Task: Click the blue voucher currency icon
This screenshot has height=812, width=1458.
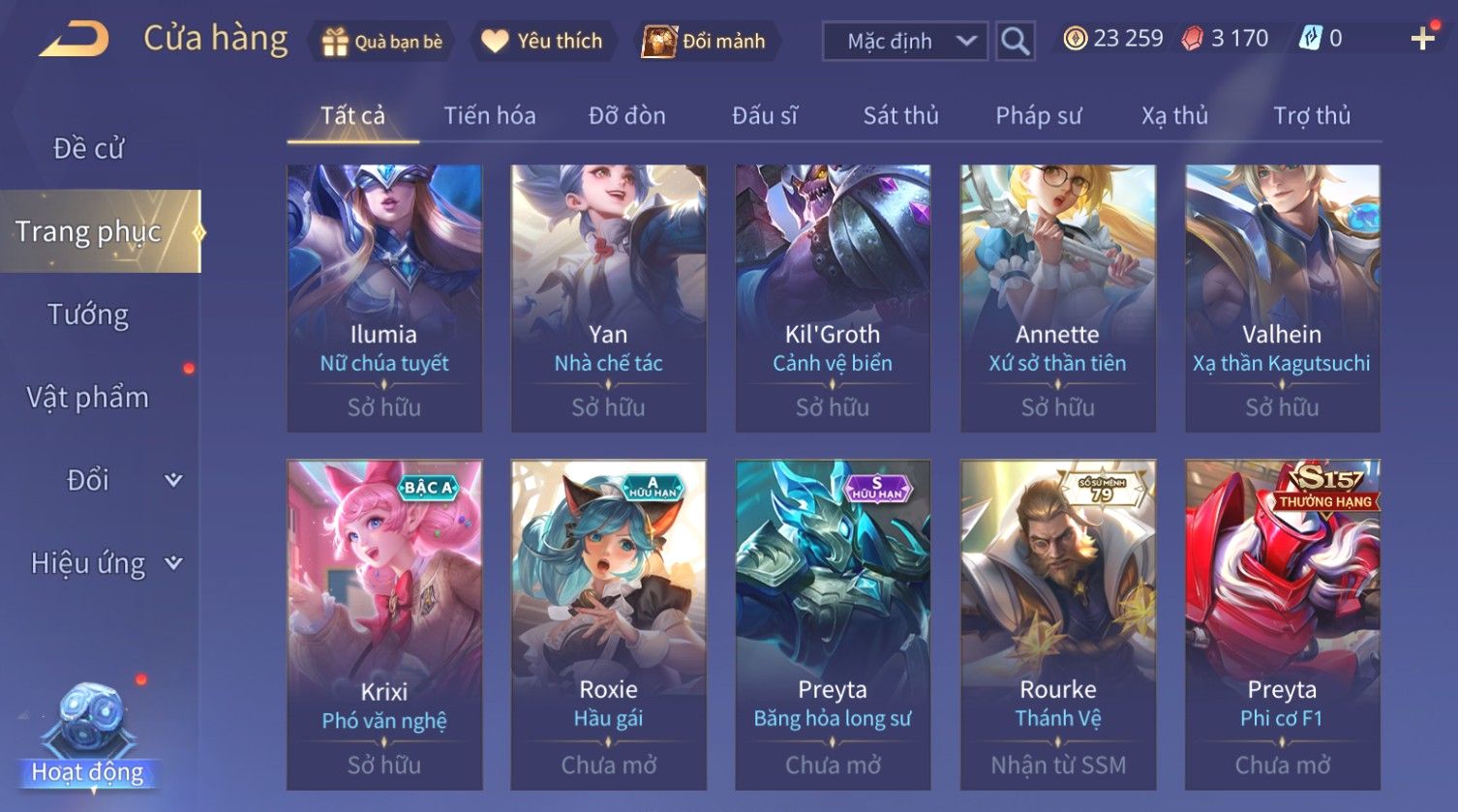Action: point(1311,39)
